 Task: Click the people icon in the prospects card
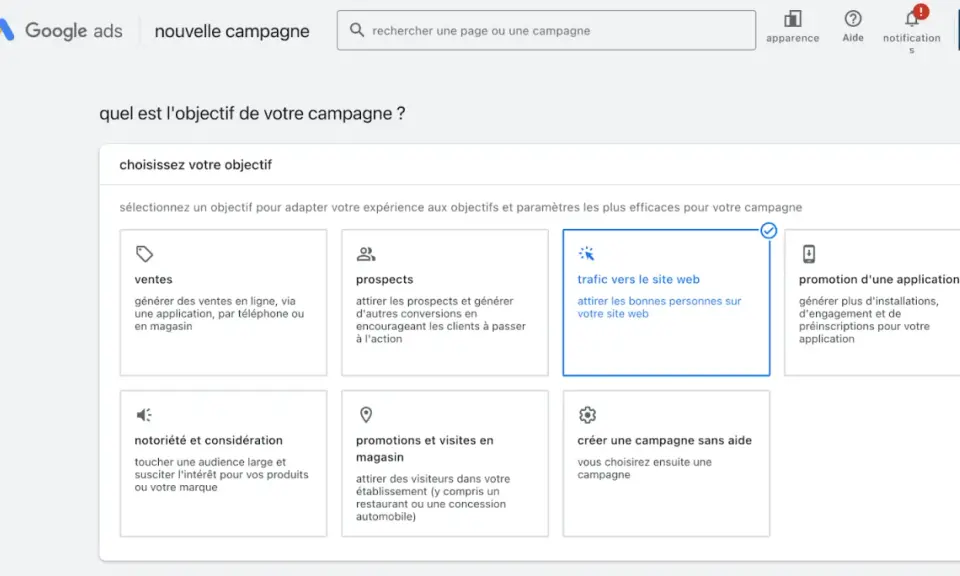366,253
